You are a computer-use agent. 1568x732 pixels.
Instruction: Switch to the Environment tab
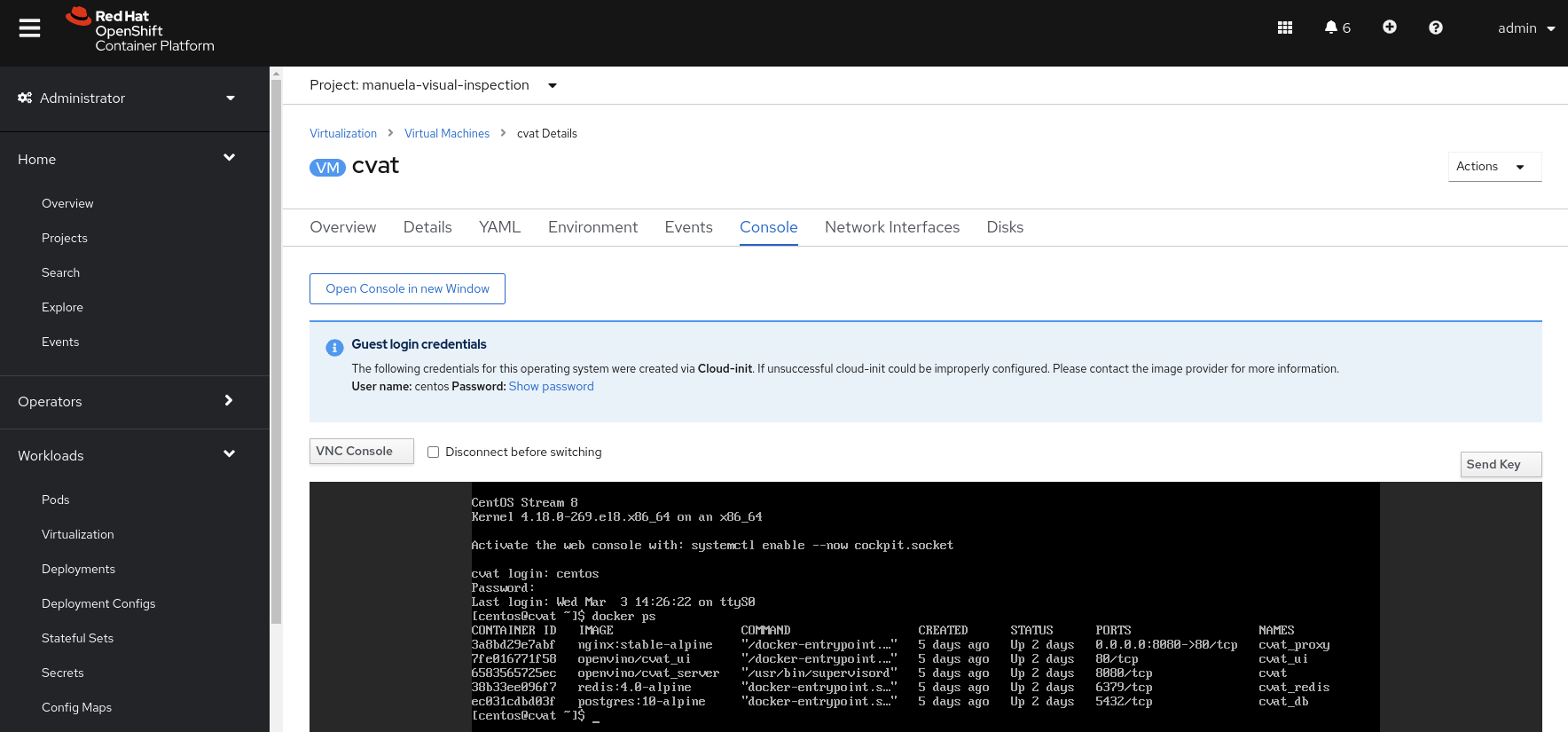click(x=592, y=227)
